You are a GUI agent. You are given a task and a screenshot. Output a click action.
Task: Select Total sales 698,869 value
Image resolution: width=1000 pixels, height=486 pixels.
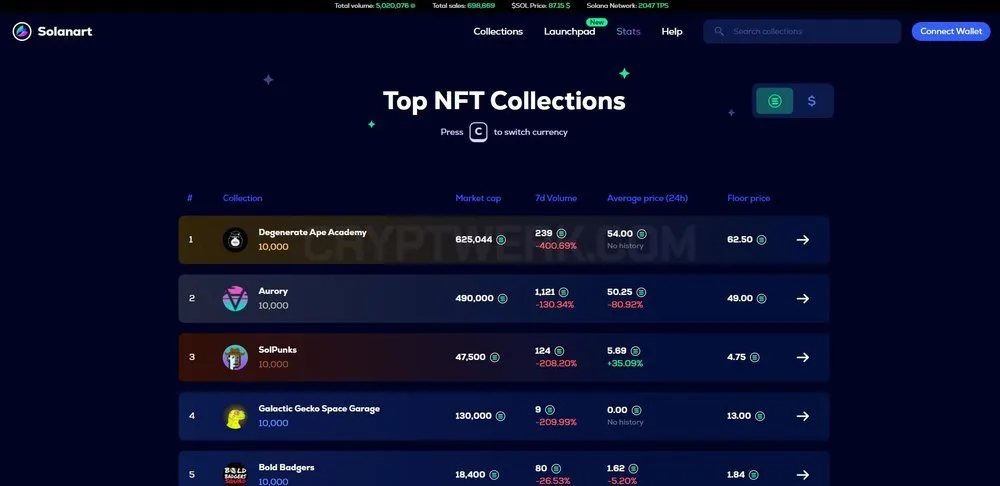pyautogui.click(x=482, y=6)
